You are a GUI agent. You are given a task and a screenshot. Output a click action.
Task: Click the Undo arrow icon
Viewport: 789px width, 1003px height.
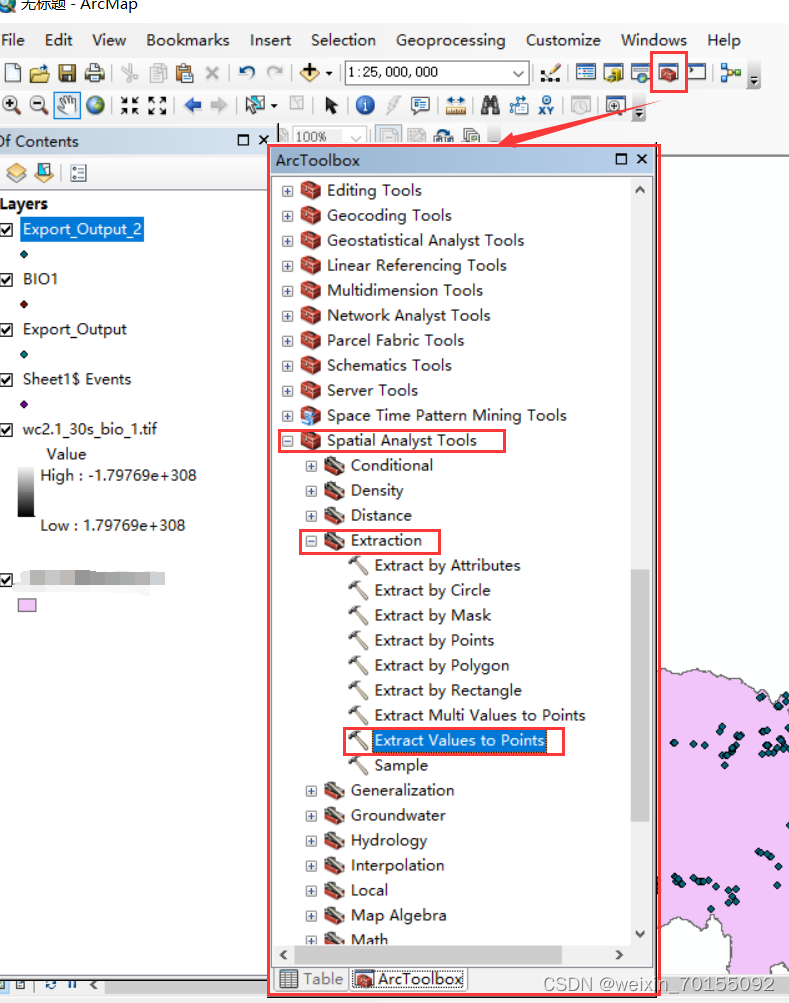click(x=246, y=72)
